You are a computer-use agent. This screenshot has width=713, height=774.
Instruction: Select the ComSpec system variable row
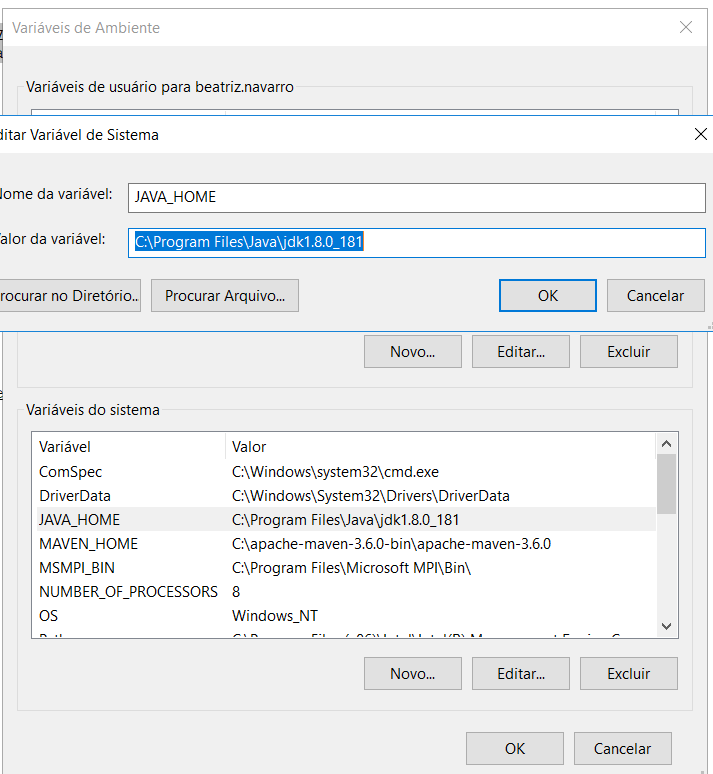[346, 472]
